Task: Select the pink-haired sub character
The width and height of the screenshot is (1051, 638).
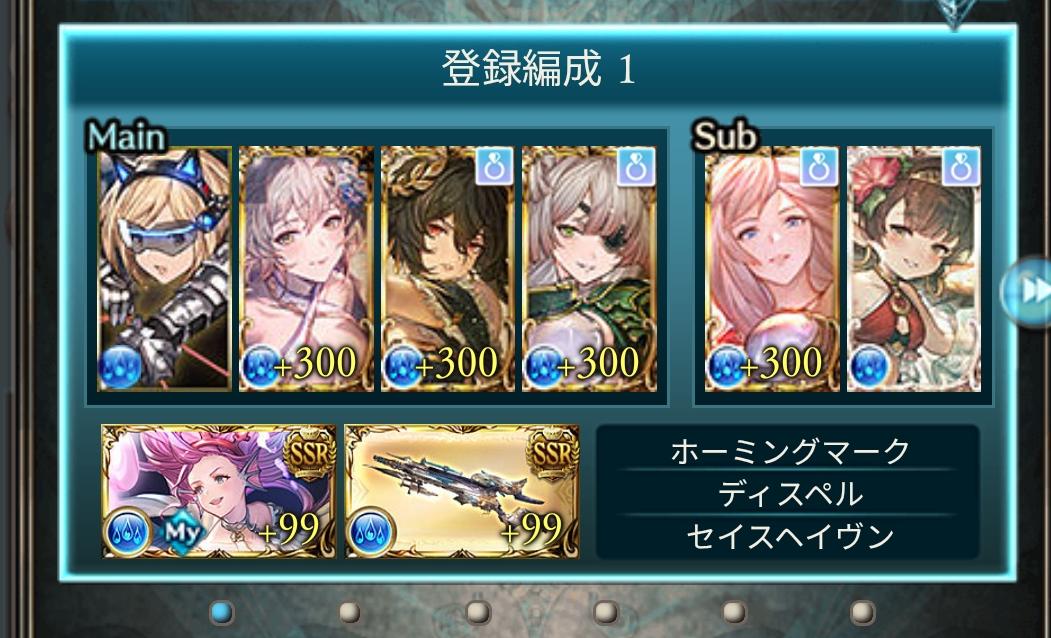Action: (x=772, y=269)
